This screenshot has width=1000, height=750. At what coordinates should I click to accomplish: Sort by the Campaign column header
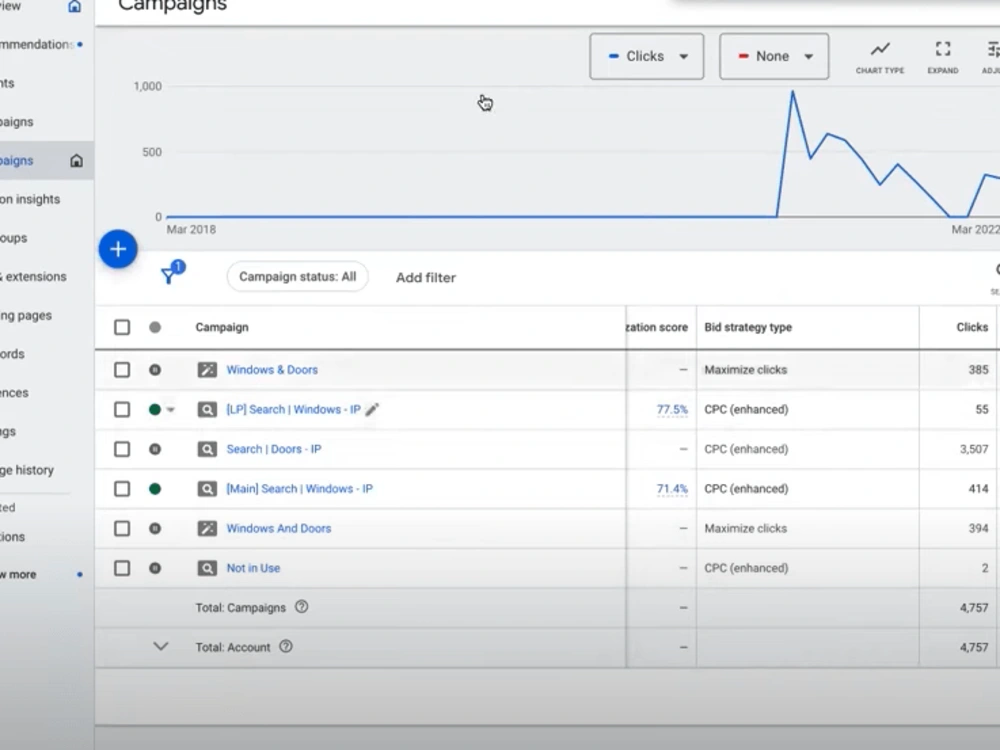click(x=222, y=327)
